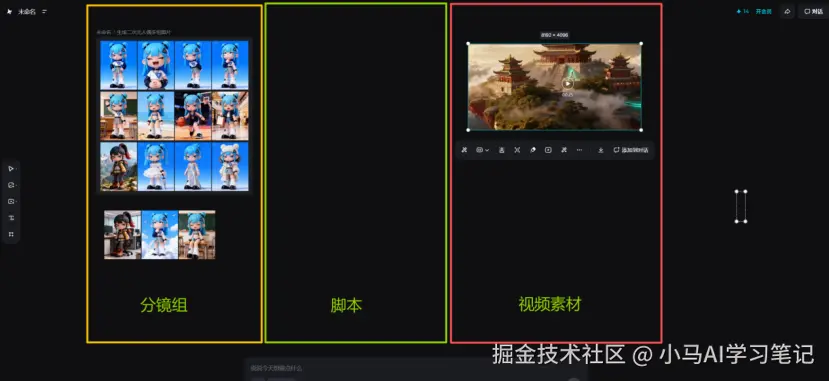
Task: Click the download icon in video toolbar
Action: pyautogui.click(x=601, y=150)
